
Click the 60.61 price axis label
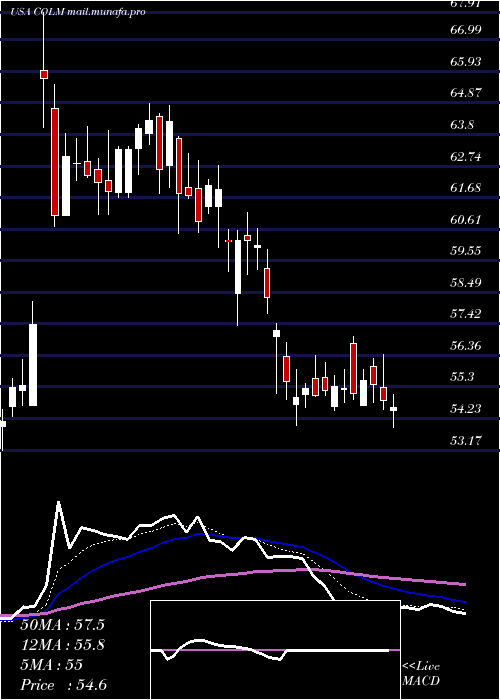(466, 220)
